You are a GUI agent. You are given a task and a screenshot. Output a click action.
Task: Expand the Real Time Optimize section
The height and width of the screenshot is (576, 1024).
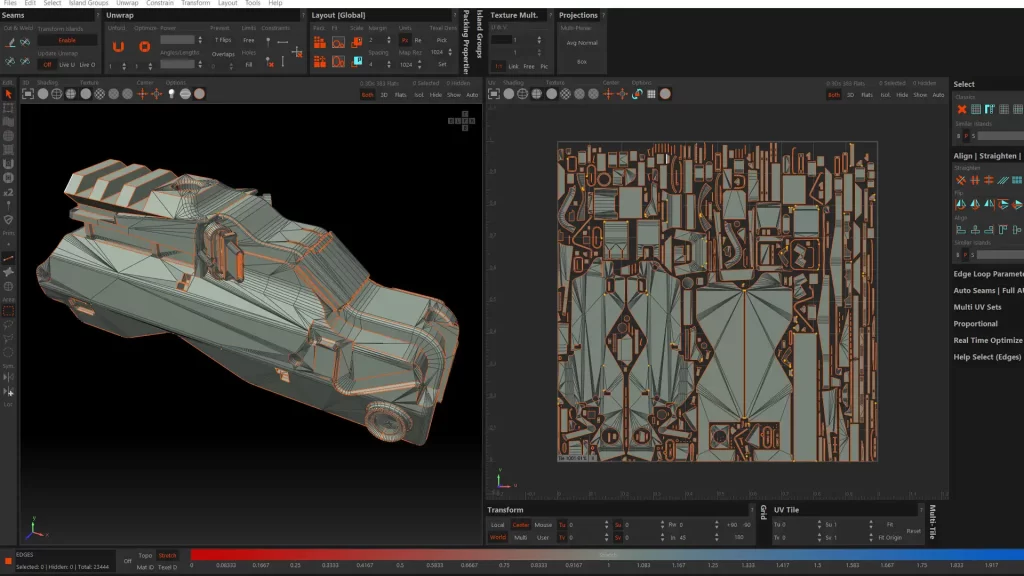click(x=988, y=340)
